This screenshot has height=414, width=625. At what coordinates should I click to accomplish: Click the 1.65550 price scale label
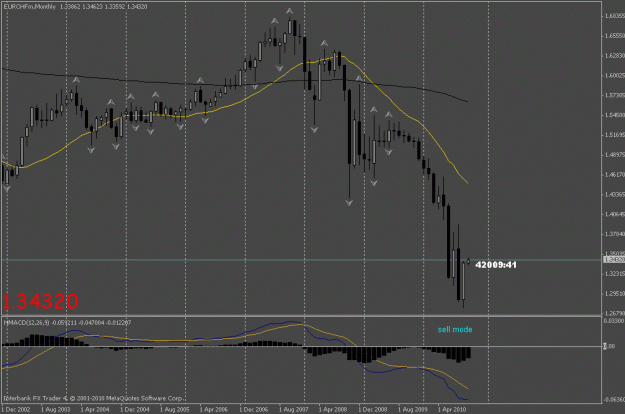[614, 36]
